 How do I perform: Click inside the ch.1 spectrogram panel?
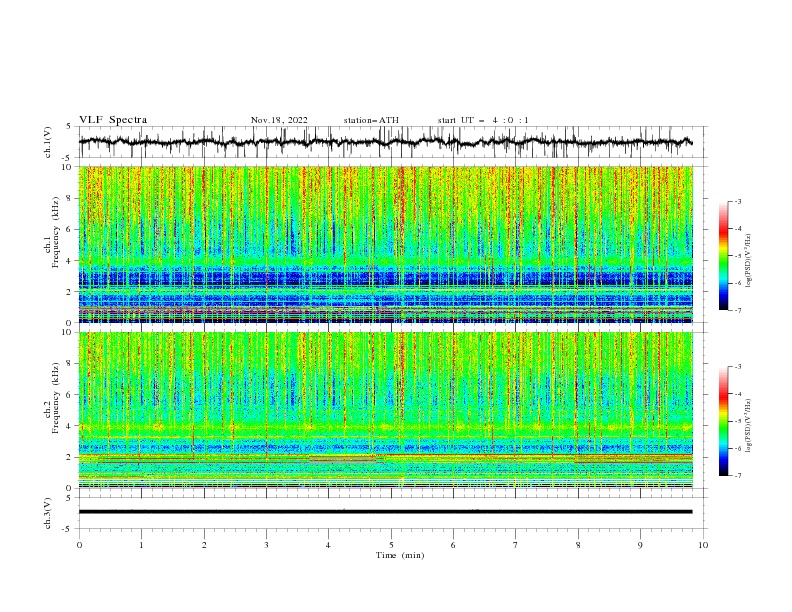tap(385, 244)
